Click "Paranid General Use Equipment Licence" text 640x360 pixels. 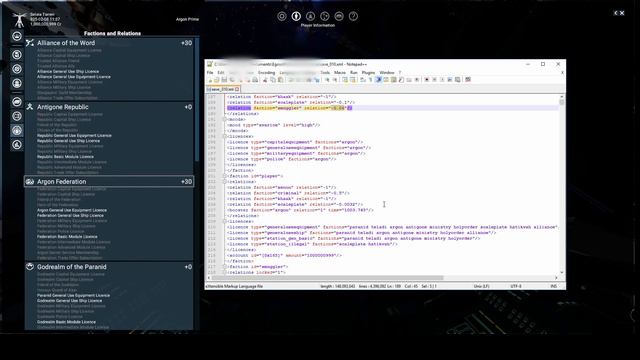coord(73,296)
